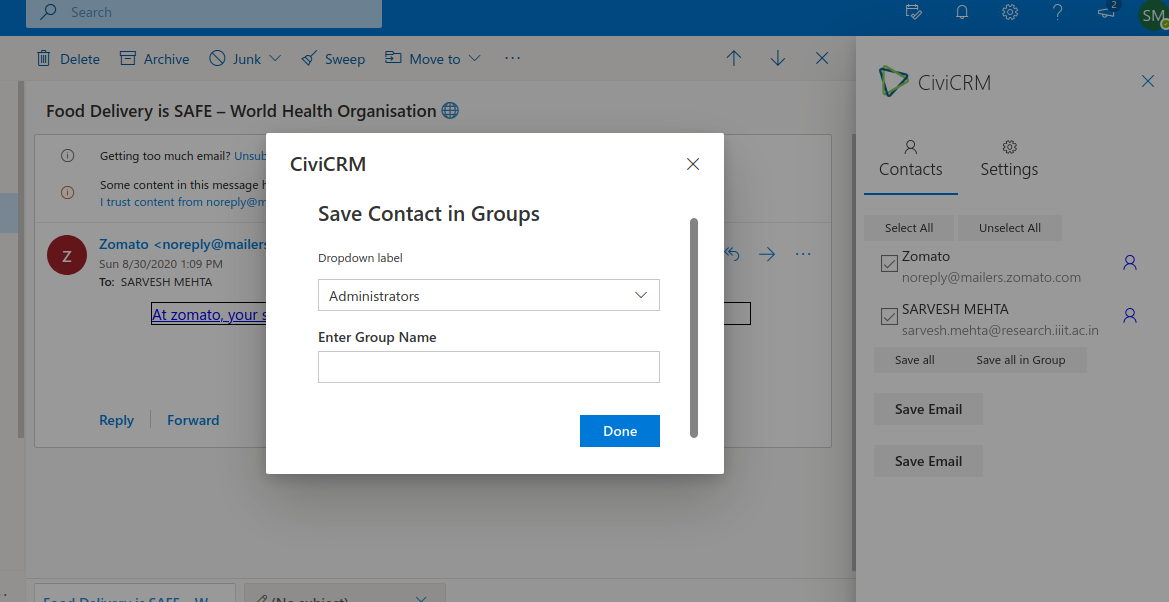
Task: Open the SM account avatar
Action: [1153, 15]
